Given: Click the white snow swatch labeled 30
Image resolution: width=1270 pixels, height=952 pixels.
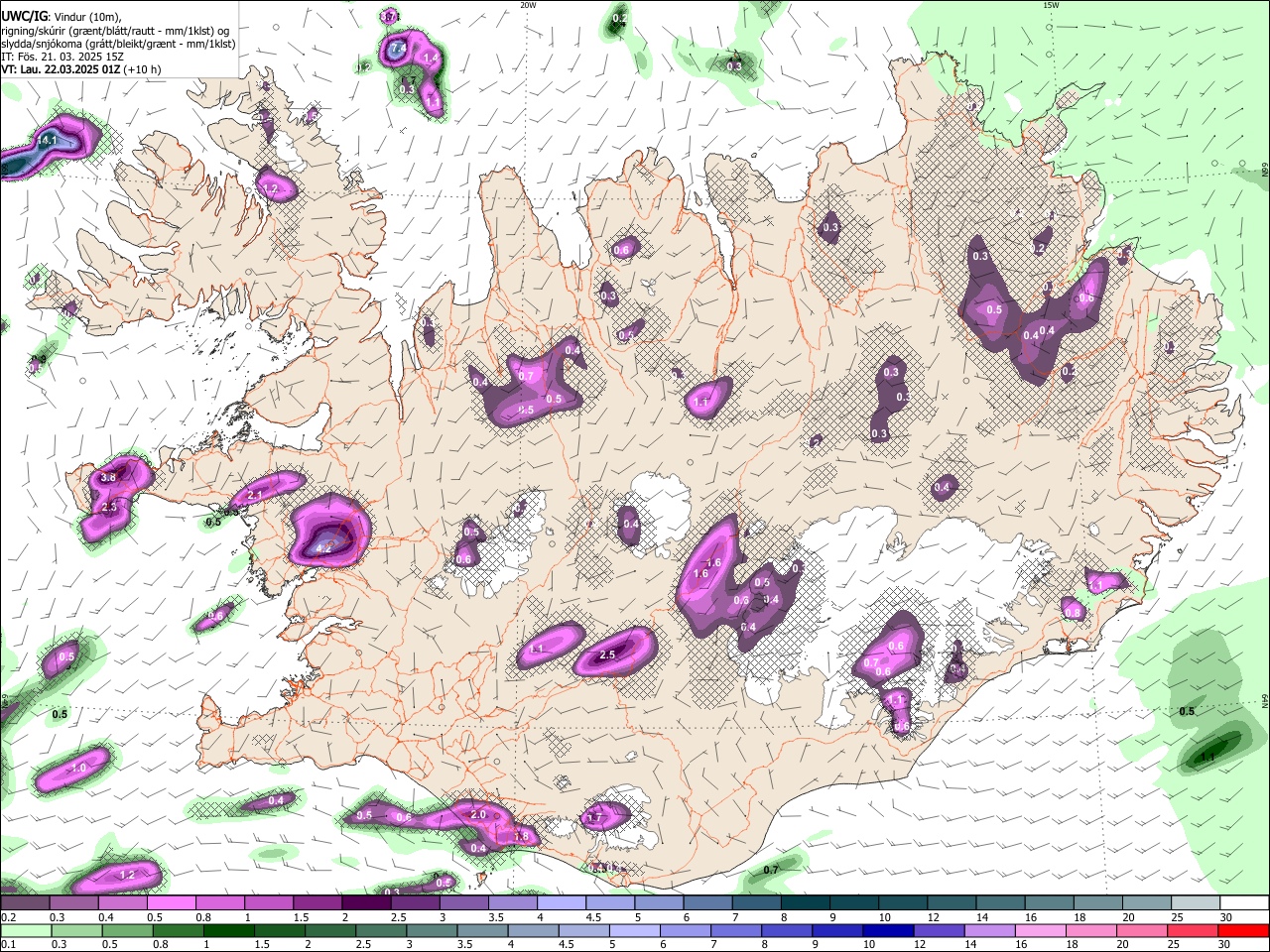Looking at the screenshot, I should click(1244, 903).
